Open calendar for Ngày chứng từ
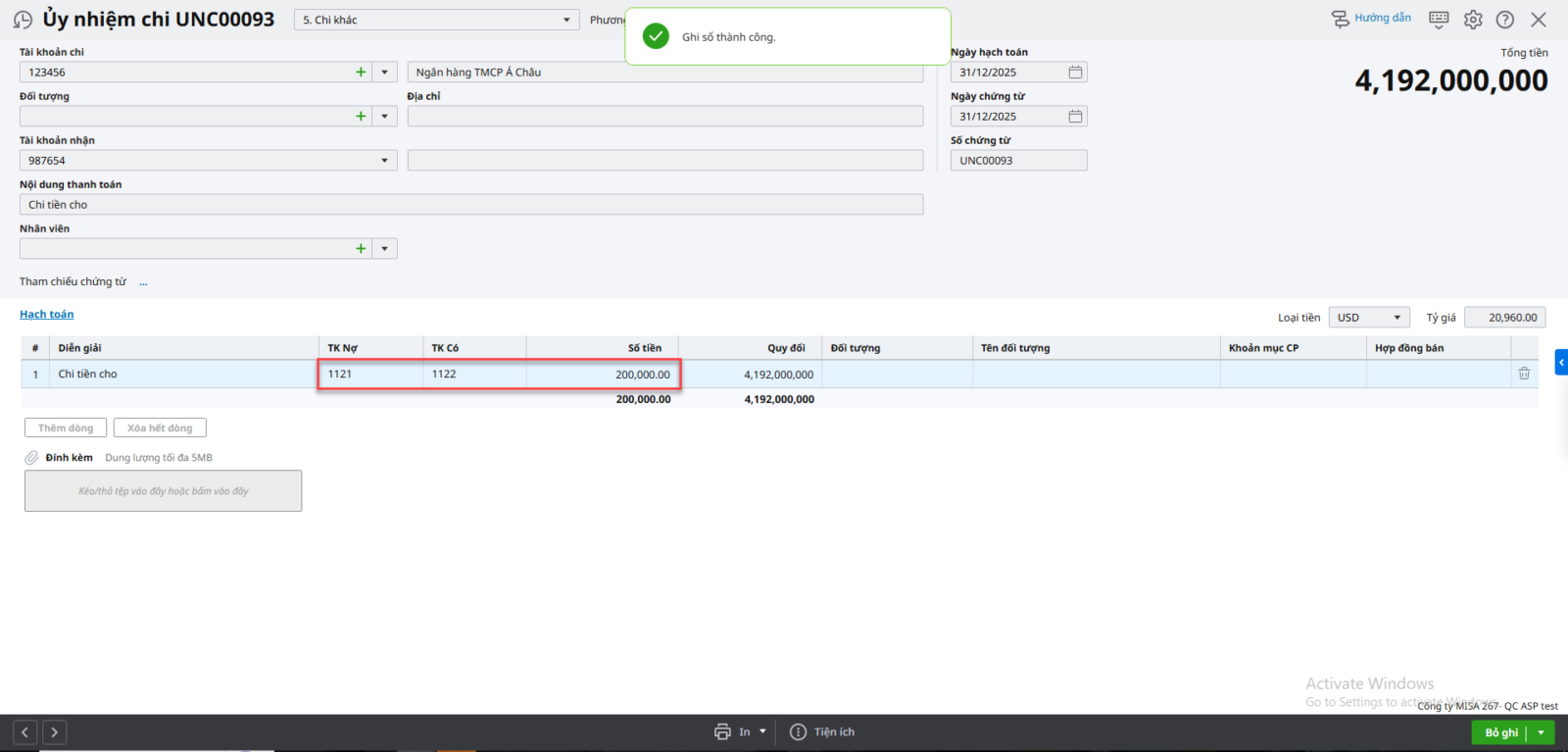 tap(1075, 117)
